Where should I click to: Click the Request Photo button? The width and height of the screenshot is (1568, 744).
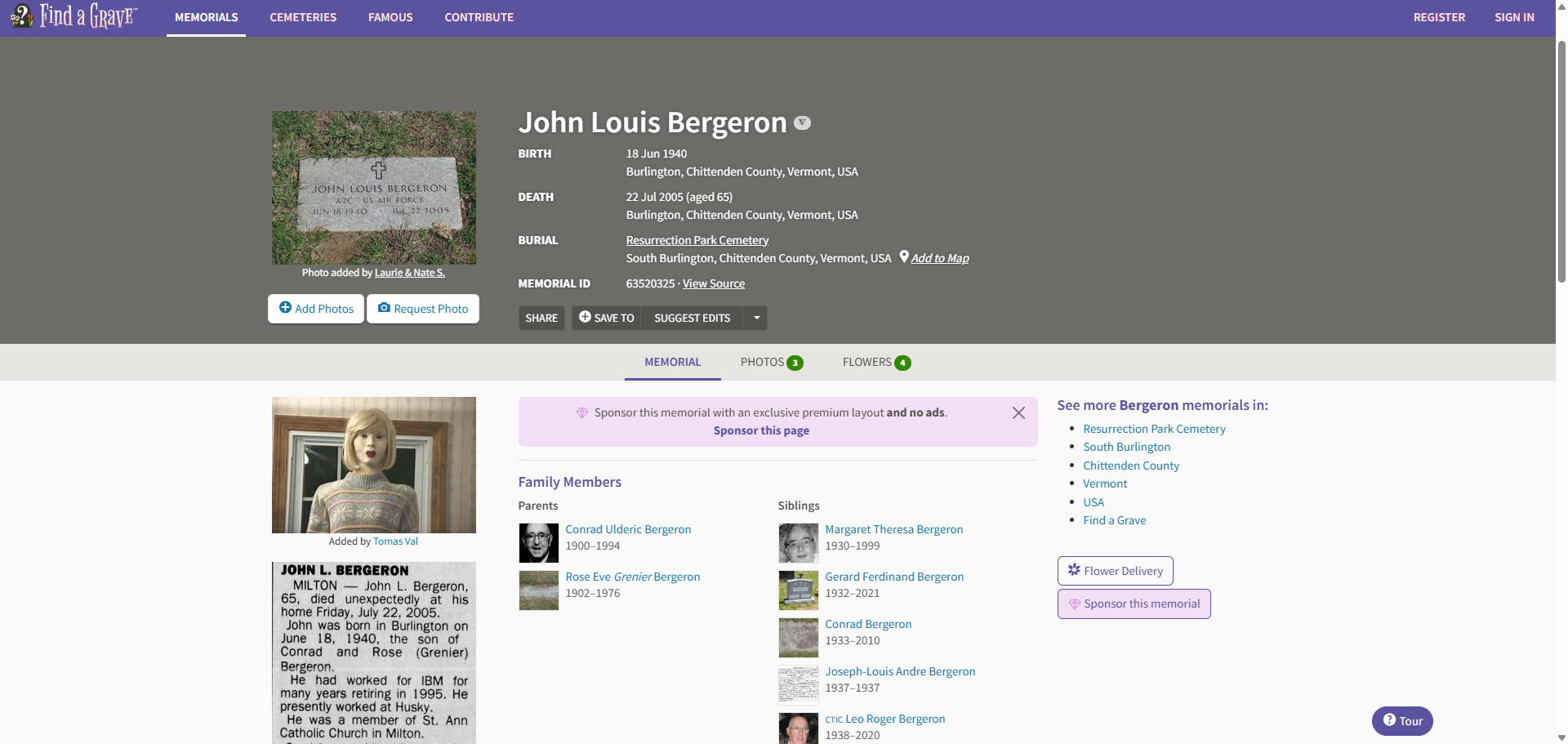(423, 309)
